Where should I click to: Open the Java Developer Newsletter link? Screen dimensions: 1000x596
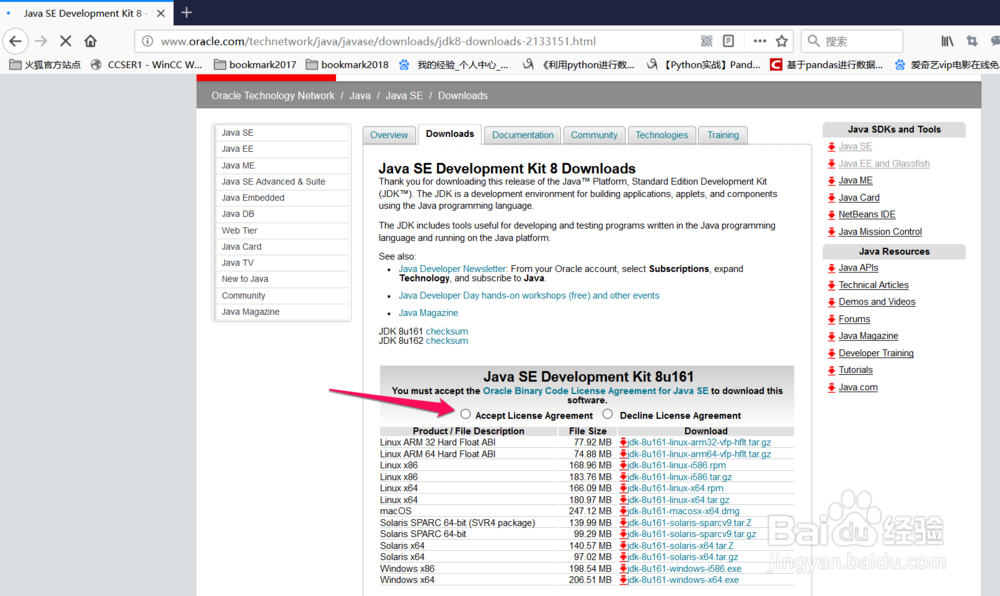click(x=452, y=269)
